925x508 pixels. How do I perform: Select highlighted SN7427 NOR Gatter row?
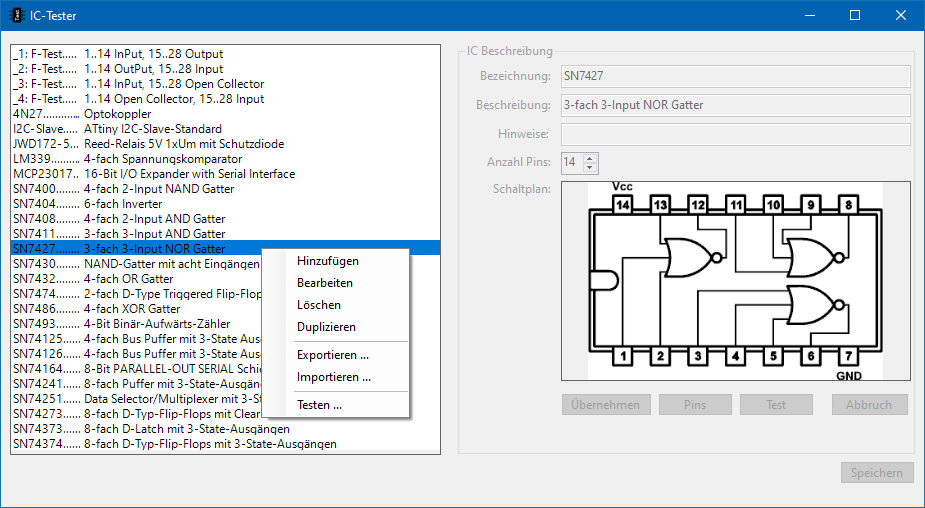point(225,248)
